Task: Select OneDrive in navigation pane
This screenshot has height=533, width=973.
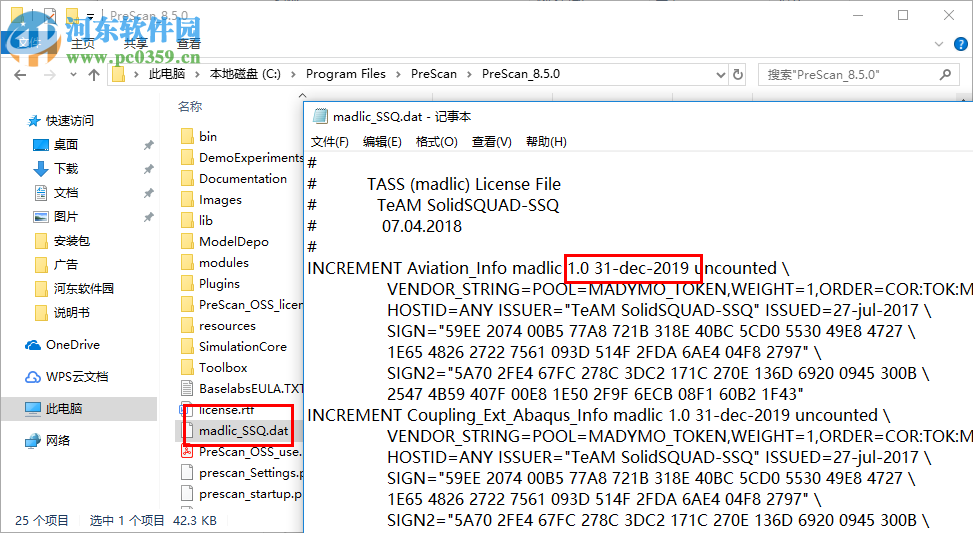Action: click(x=73, y=345)
